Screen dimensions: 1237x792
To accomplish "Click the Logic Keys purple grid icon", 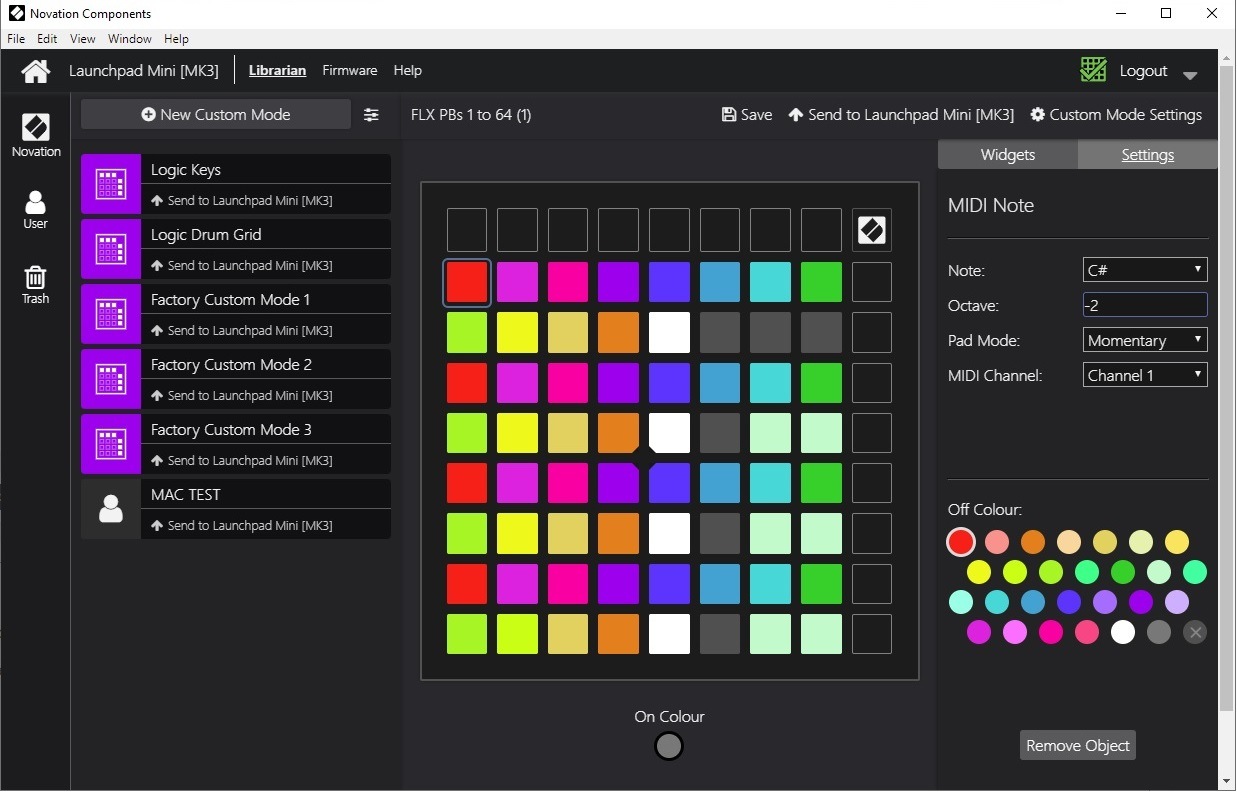I will [111, 184].
